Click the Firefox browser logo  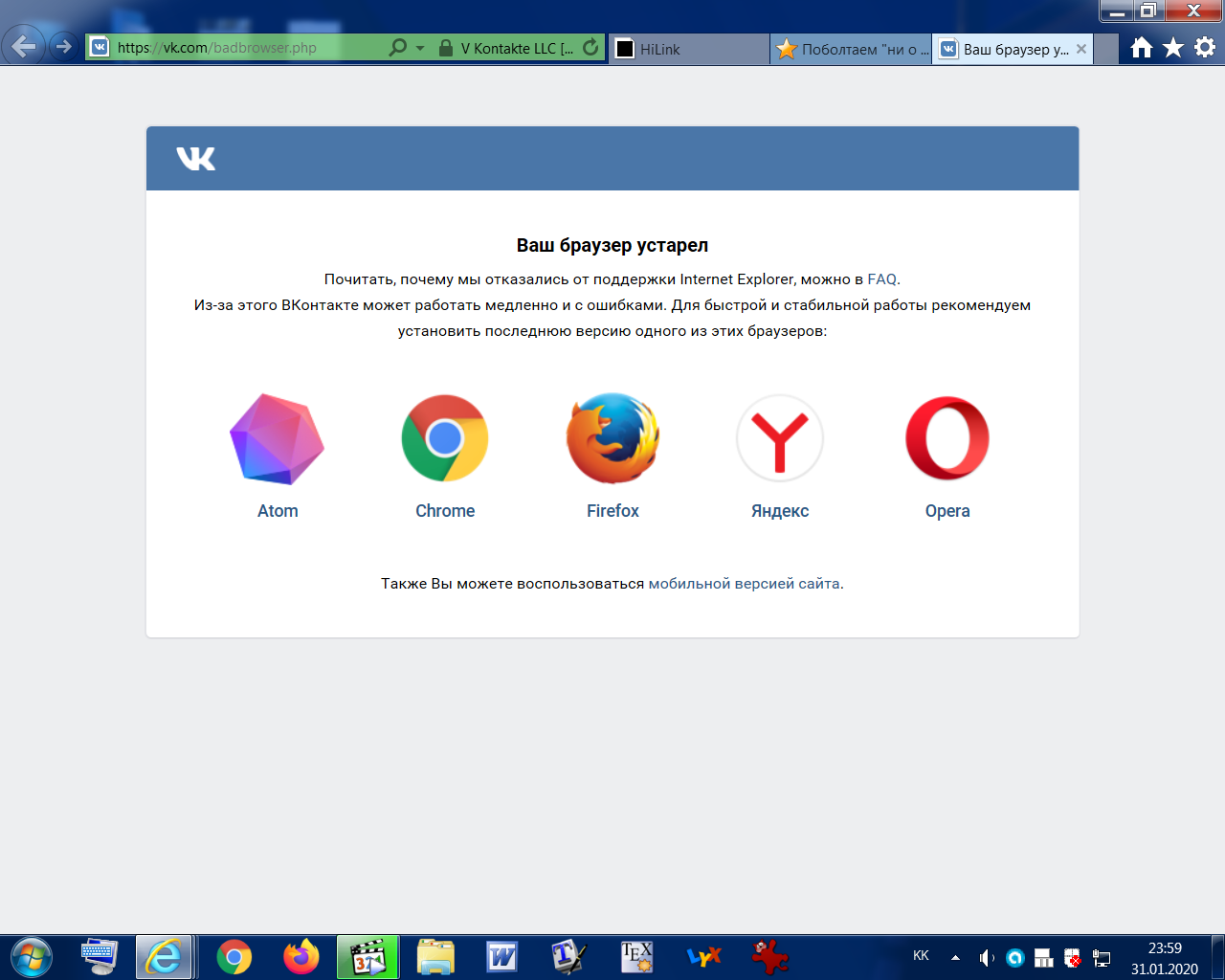612,438
